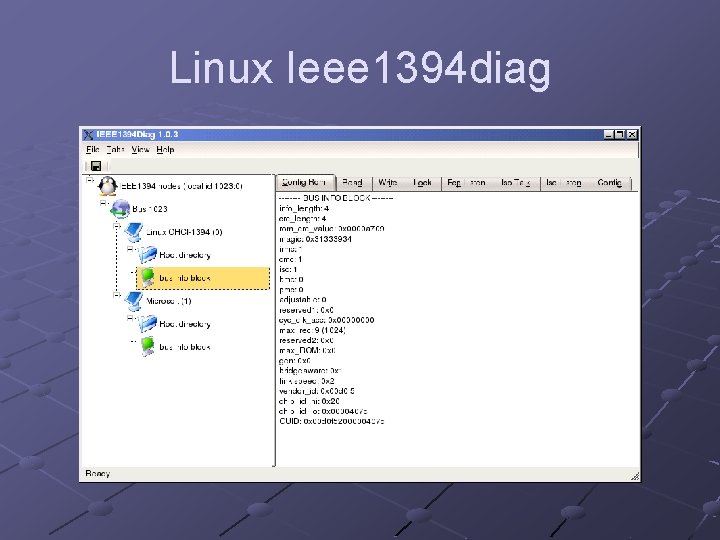Switch to the rightmost Config tab

610,183
